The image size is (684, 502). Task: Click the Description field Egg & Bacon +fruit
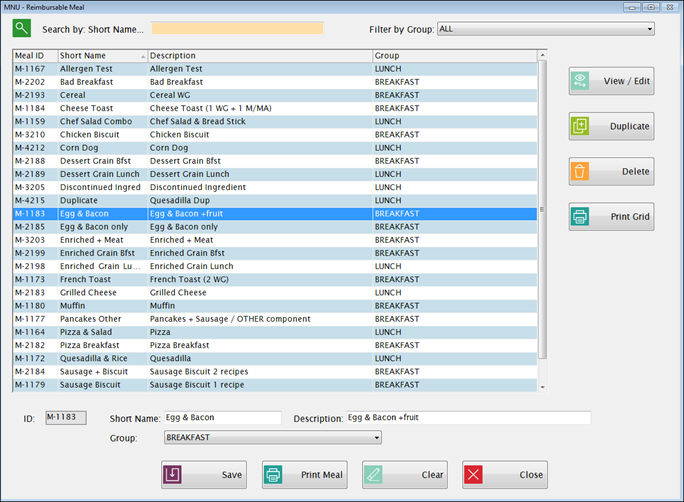click(x=469, y=417)
